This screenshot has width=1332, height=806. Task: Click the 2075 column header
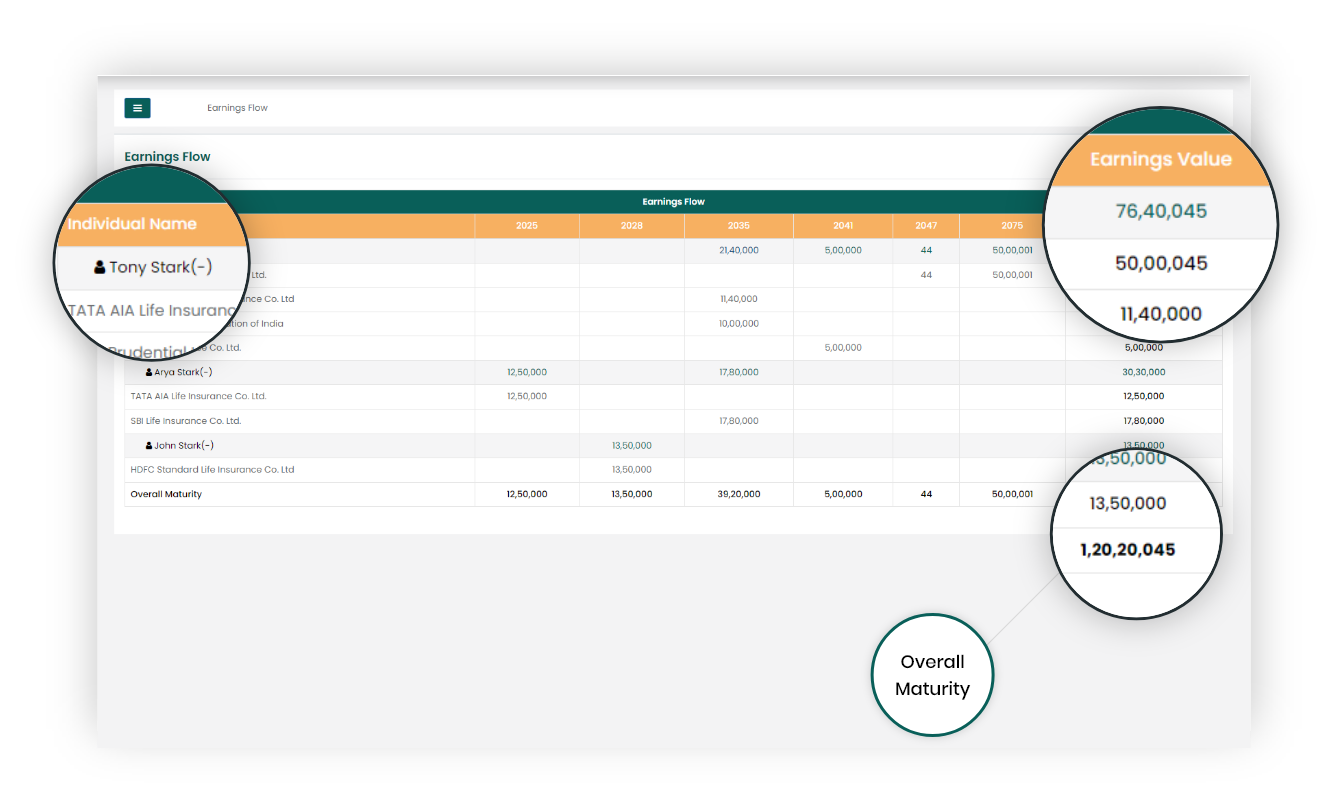pyautogui.click(x=1012, y=226)
